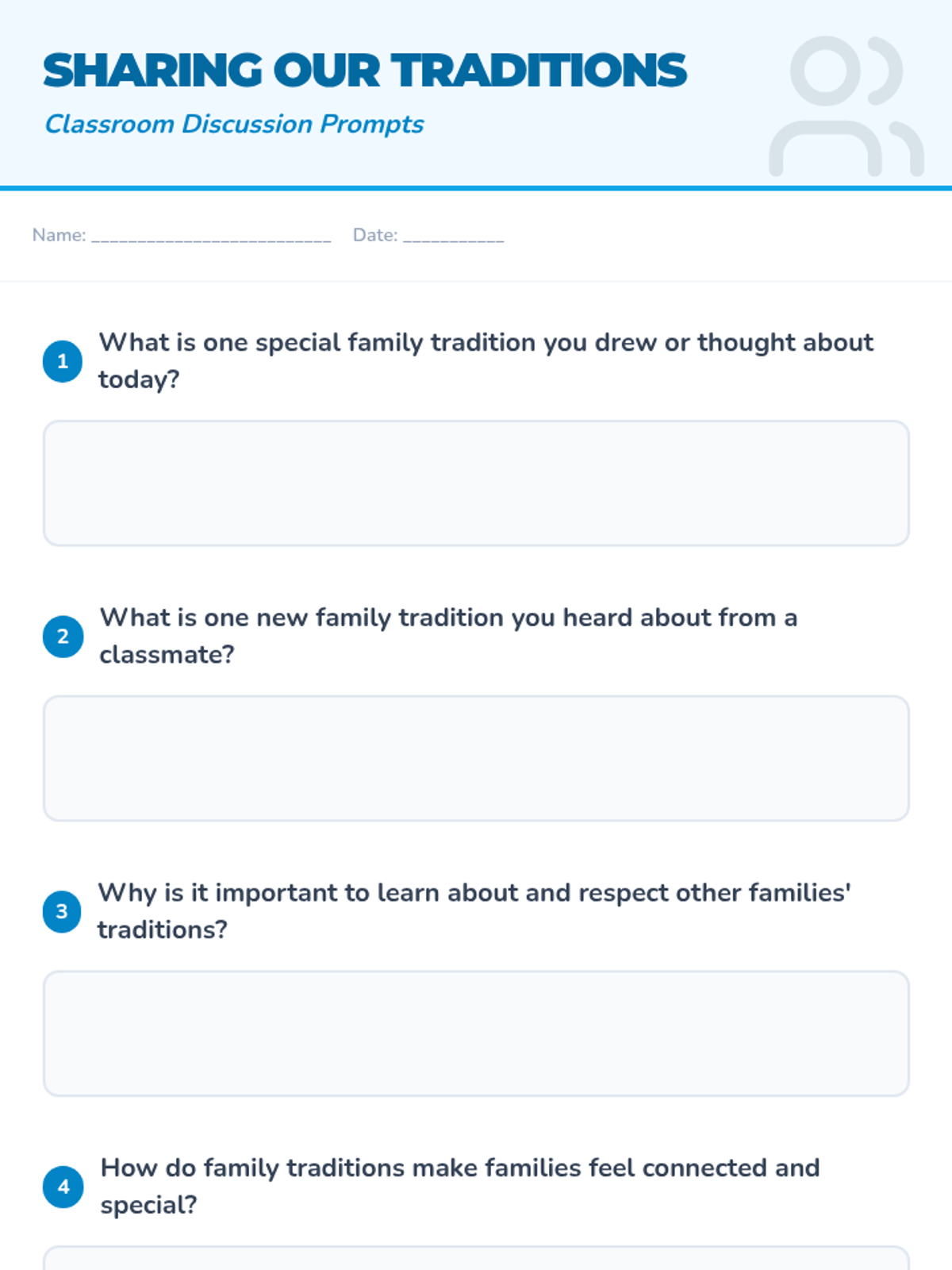Click the Name blank line field
Viewport: 952px width, 1270px height.
pyautogui.click(x=211, y=236)
